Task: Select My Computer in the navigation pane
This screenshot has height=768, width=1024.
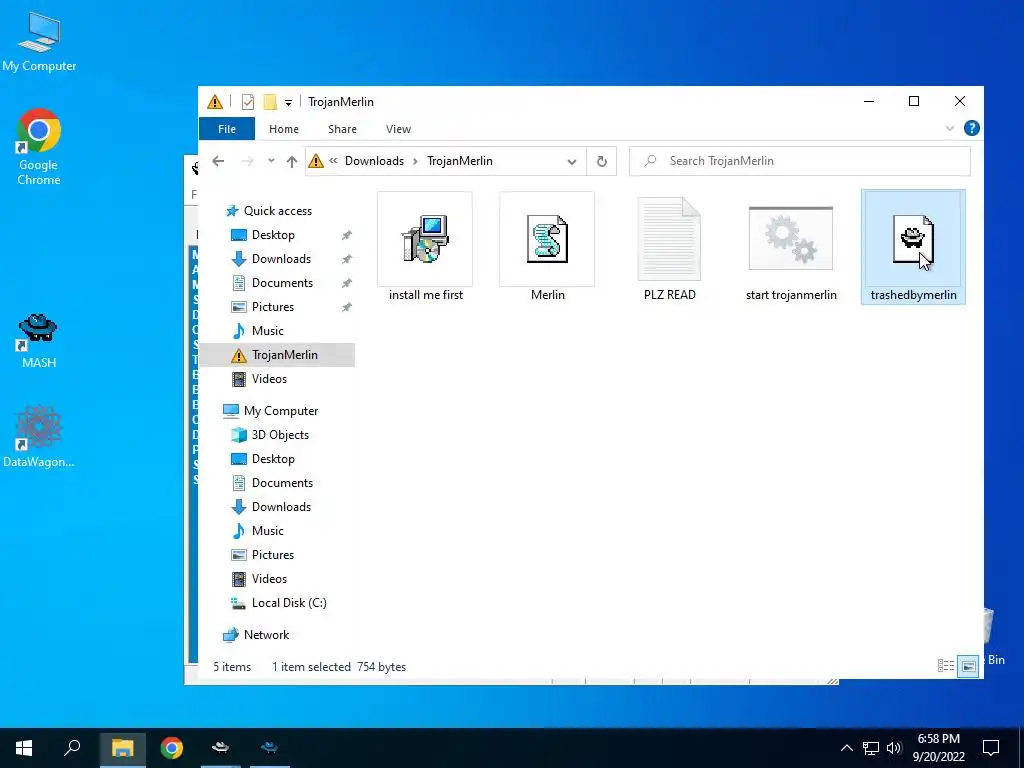Action: [x=281, y=411]
